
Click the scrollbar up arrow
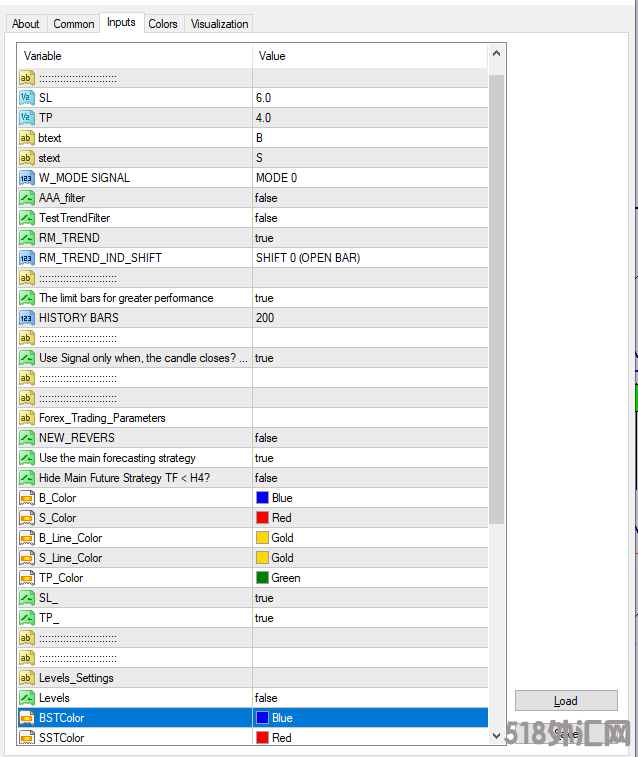click(x=497, y=54)
